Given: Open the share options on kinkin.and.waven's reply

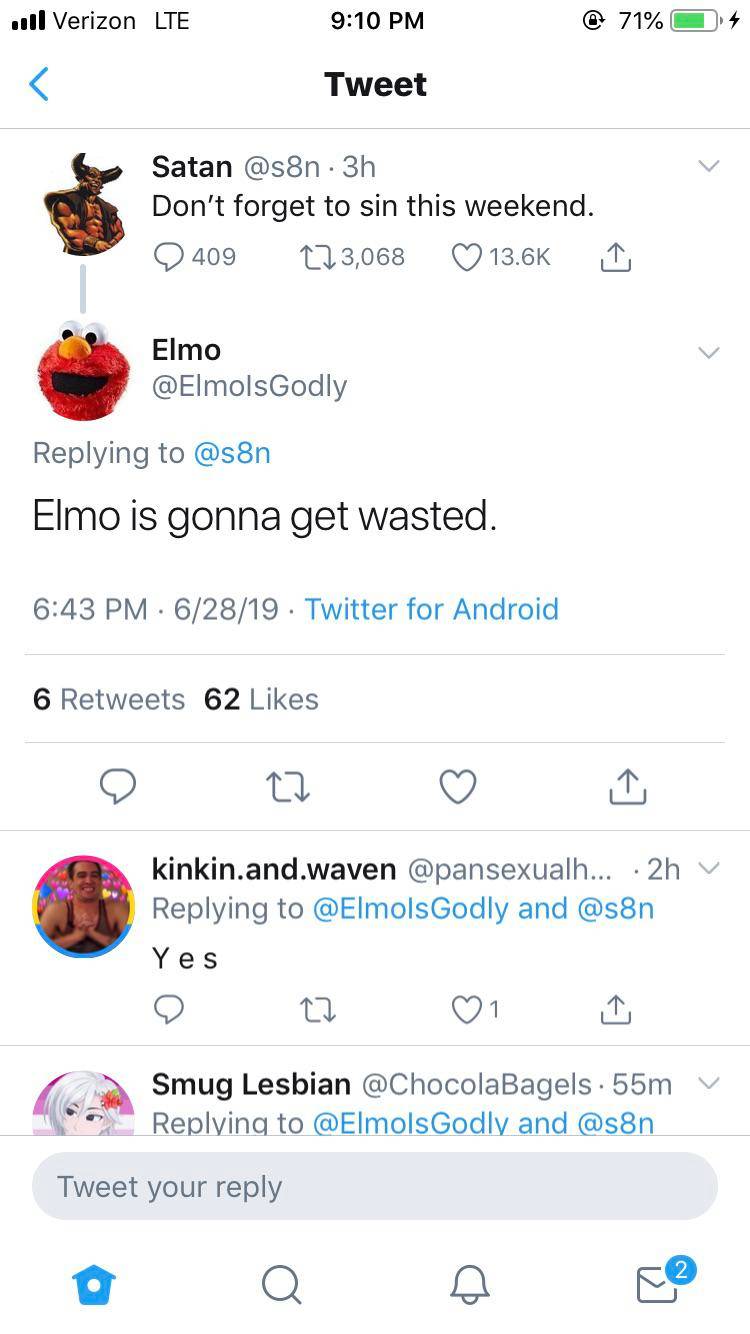Looking at the screenshot, I should tap(615, 1010).
